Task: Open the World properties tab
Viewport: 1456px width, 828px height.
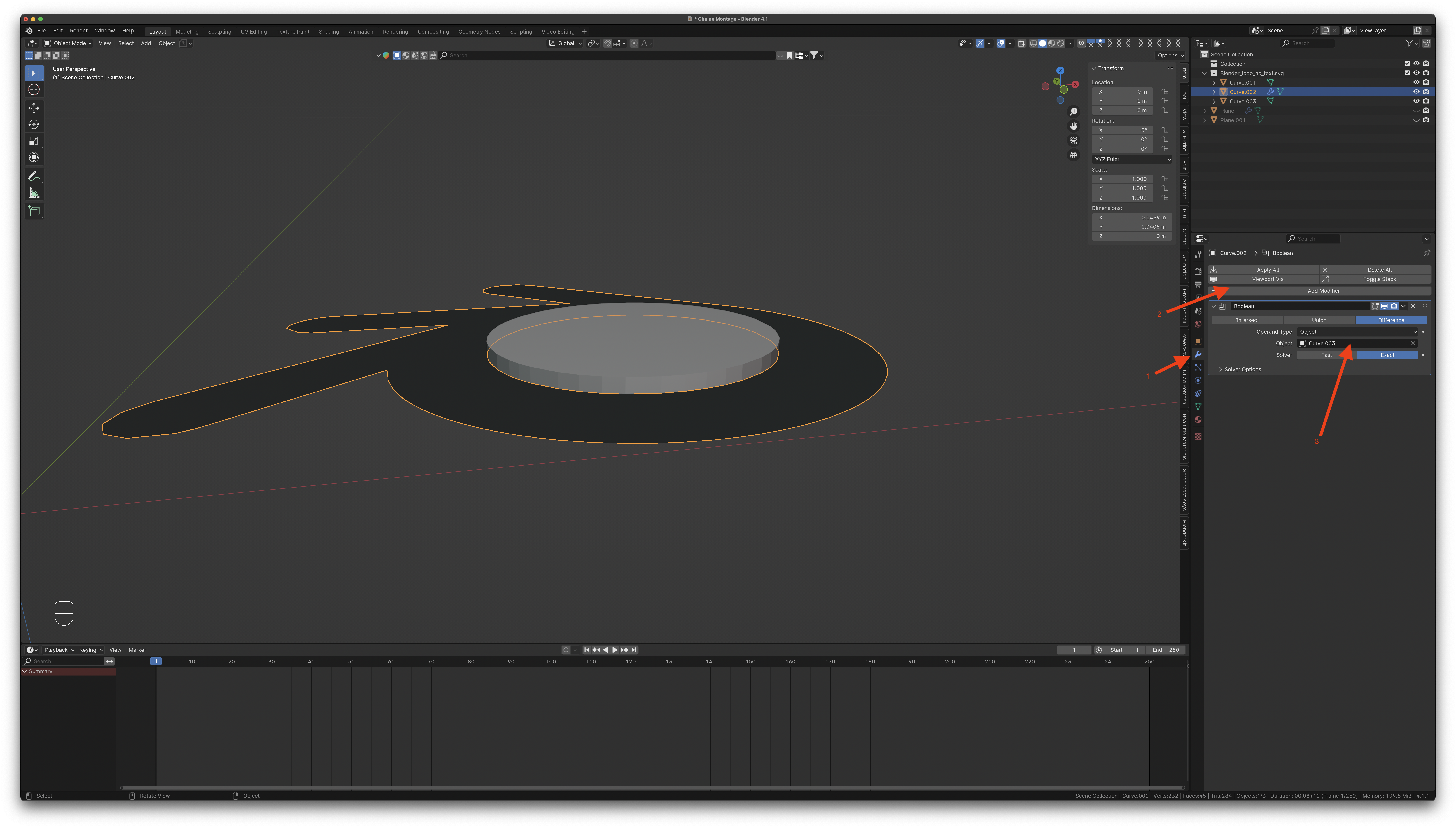Action: click(x=1198, y=324)
